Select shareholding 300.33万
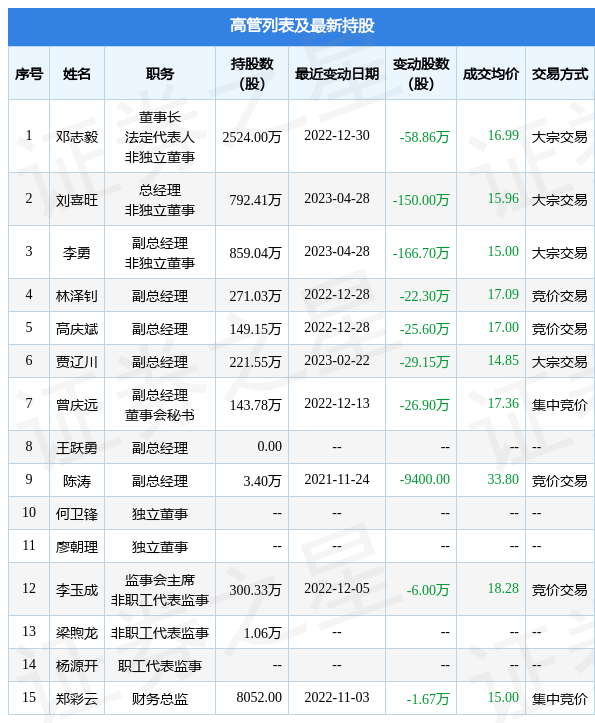 (x=256, y=590)
